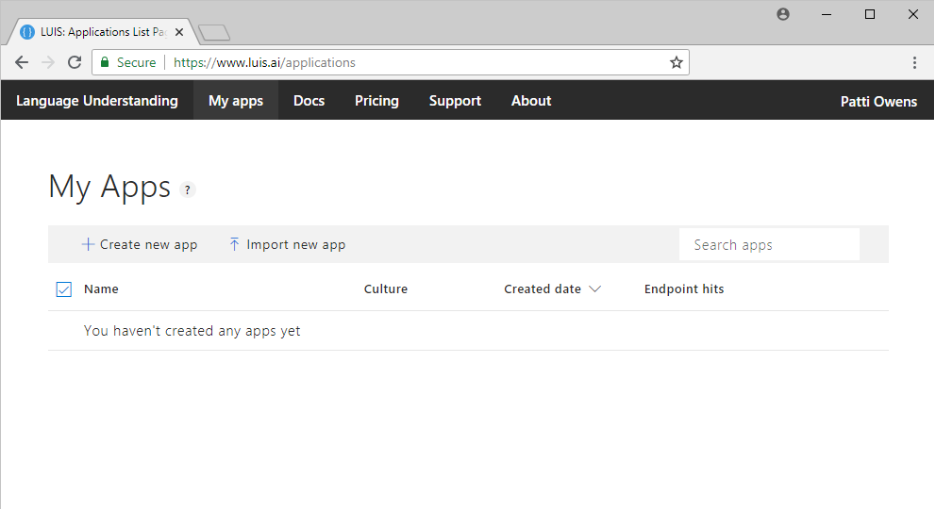Click the Endpoint hits column header
934x509 pixels.
tap(684, 289)
